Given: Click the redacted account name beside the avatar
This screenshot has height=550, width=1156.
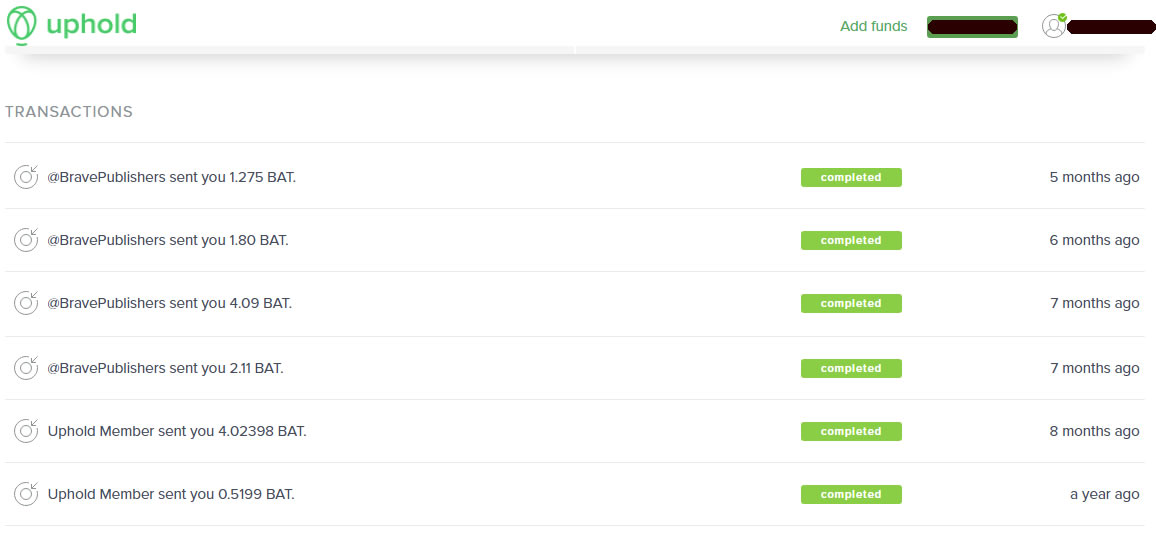Looking at the screenshot, I should coord(1111,27).
